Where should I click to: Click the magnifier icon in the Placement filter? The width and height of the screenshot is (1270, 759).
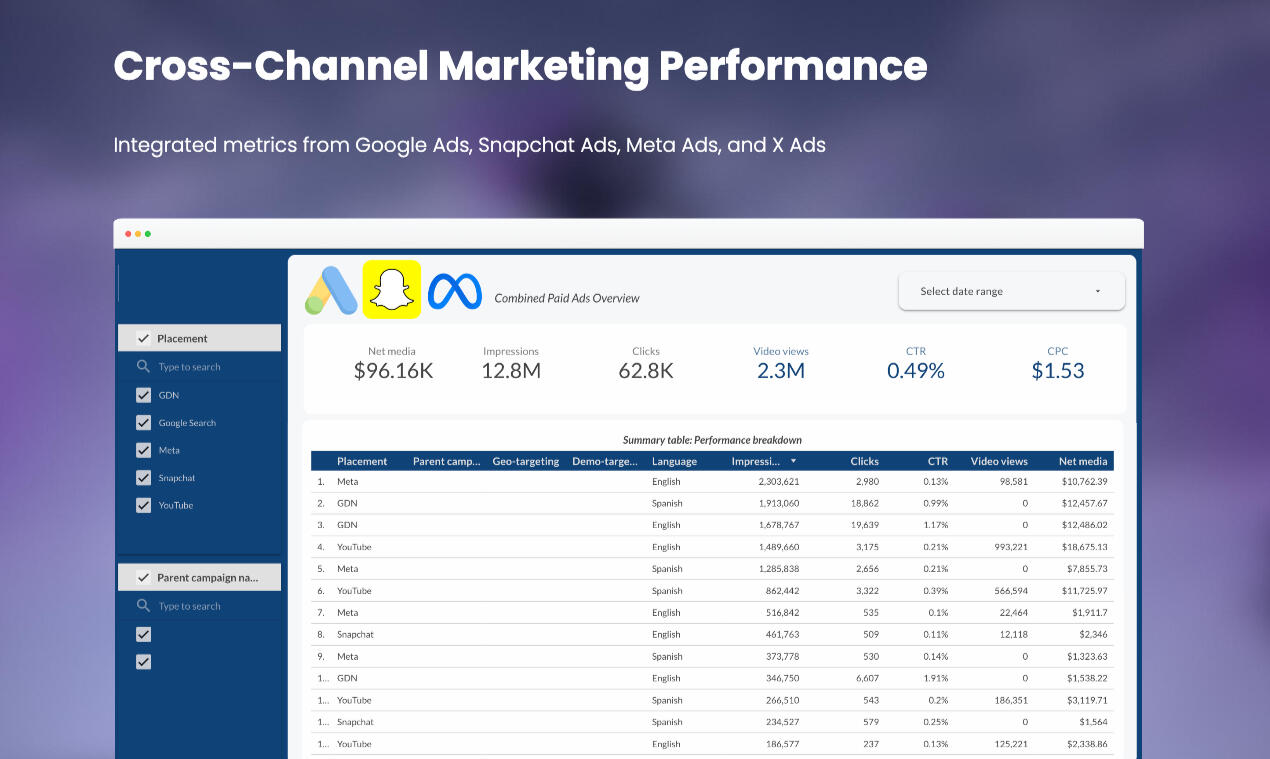(144, 367)
